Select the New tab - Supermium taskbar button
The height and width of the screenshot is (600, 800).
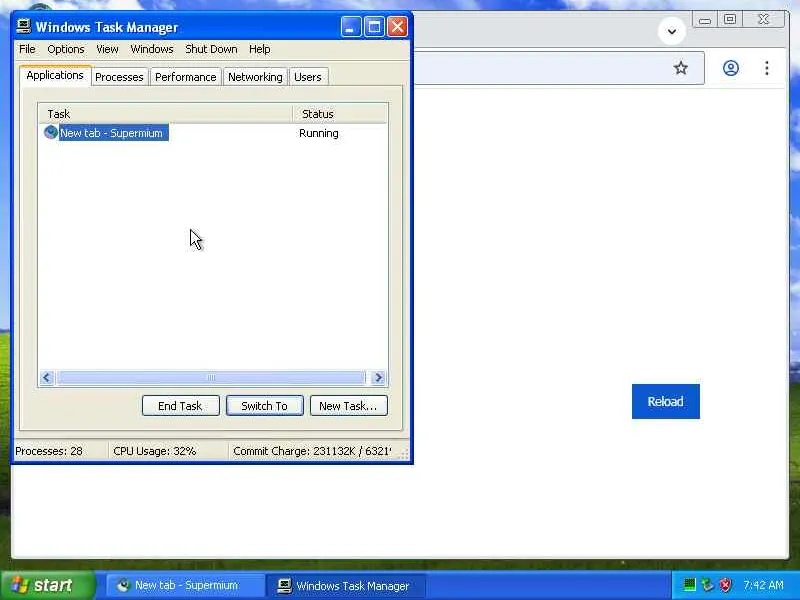(185, 585)
